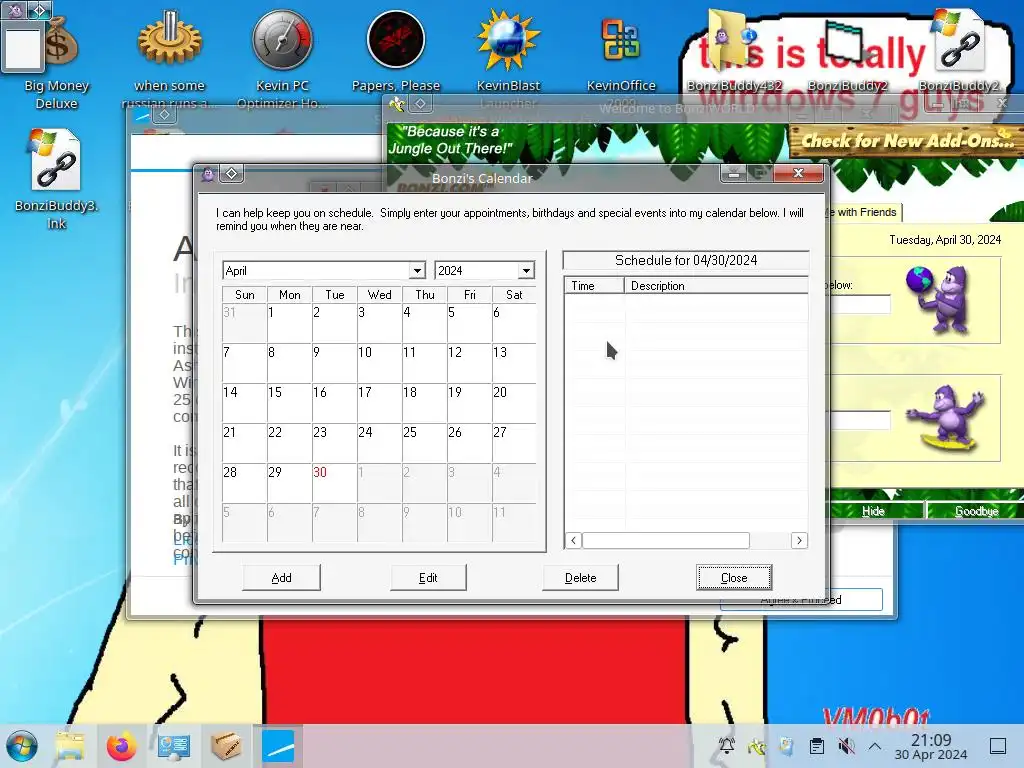Select the blue installer window taskbar entry
Image resolution: width=1024 pixels, height=768 pixels.
point(278,746)
